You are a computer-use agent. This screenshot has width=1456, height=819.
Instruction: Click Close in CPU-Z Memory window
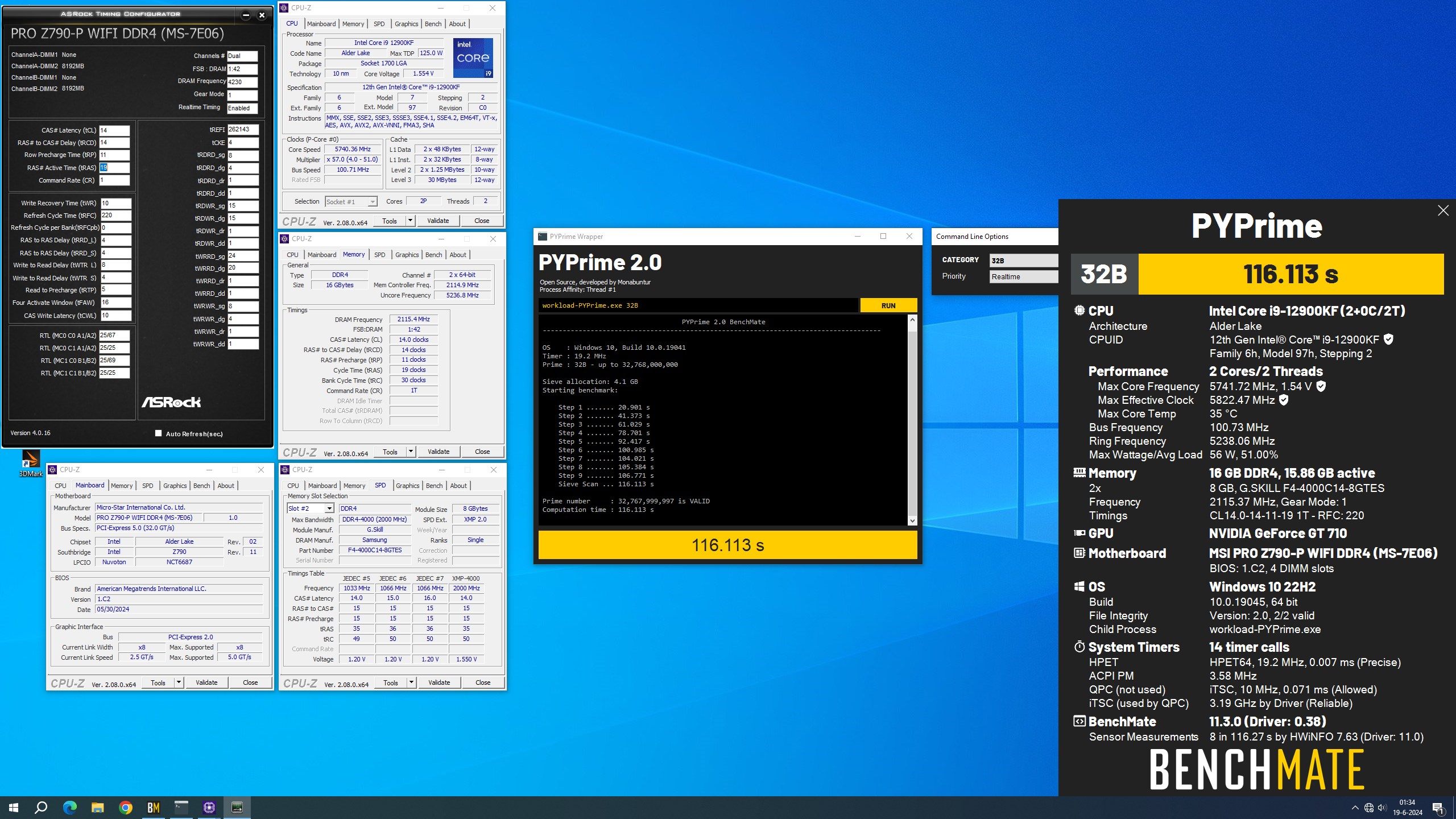point(482,452)
